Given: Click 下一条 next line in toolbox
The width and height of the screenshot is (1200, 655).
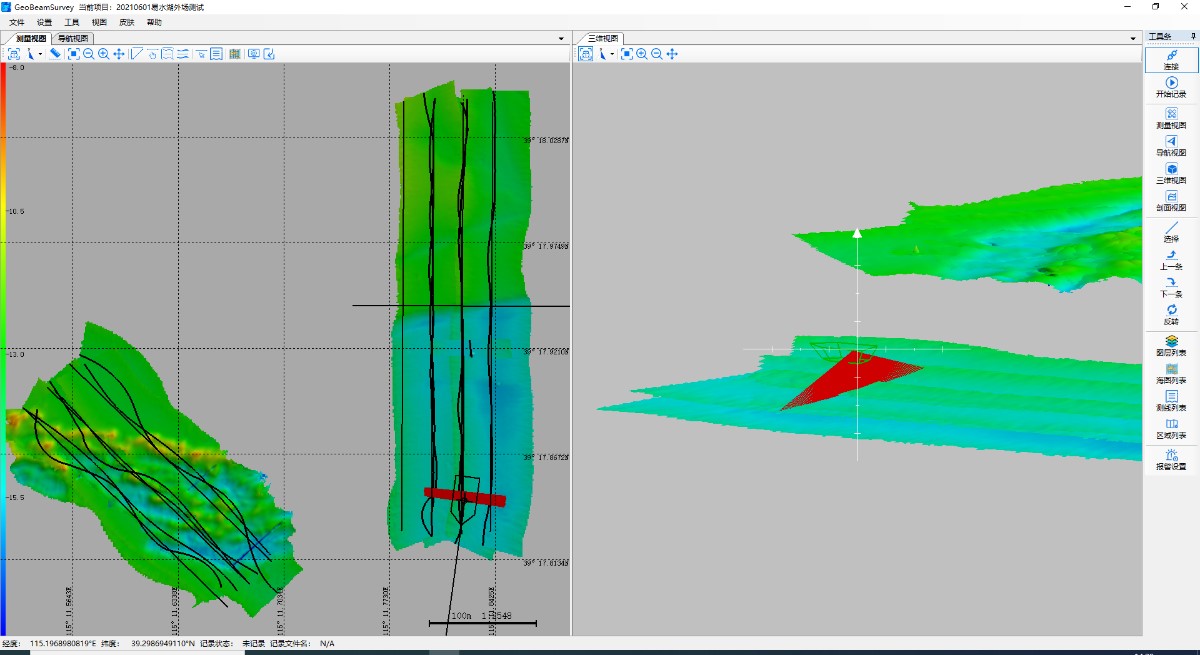Looking at the screenshot, I should (1171, 287).
